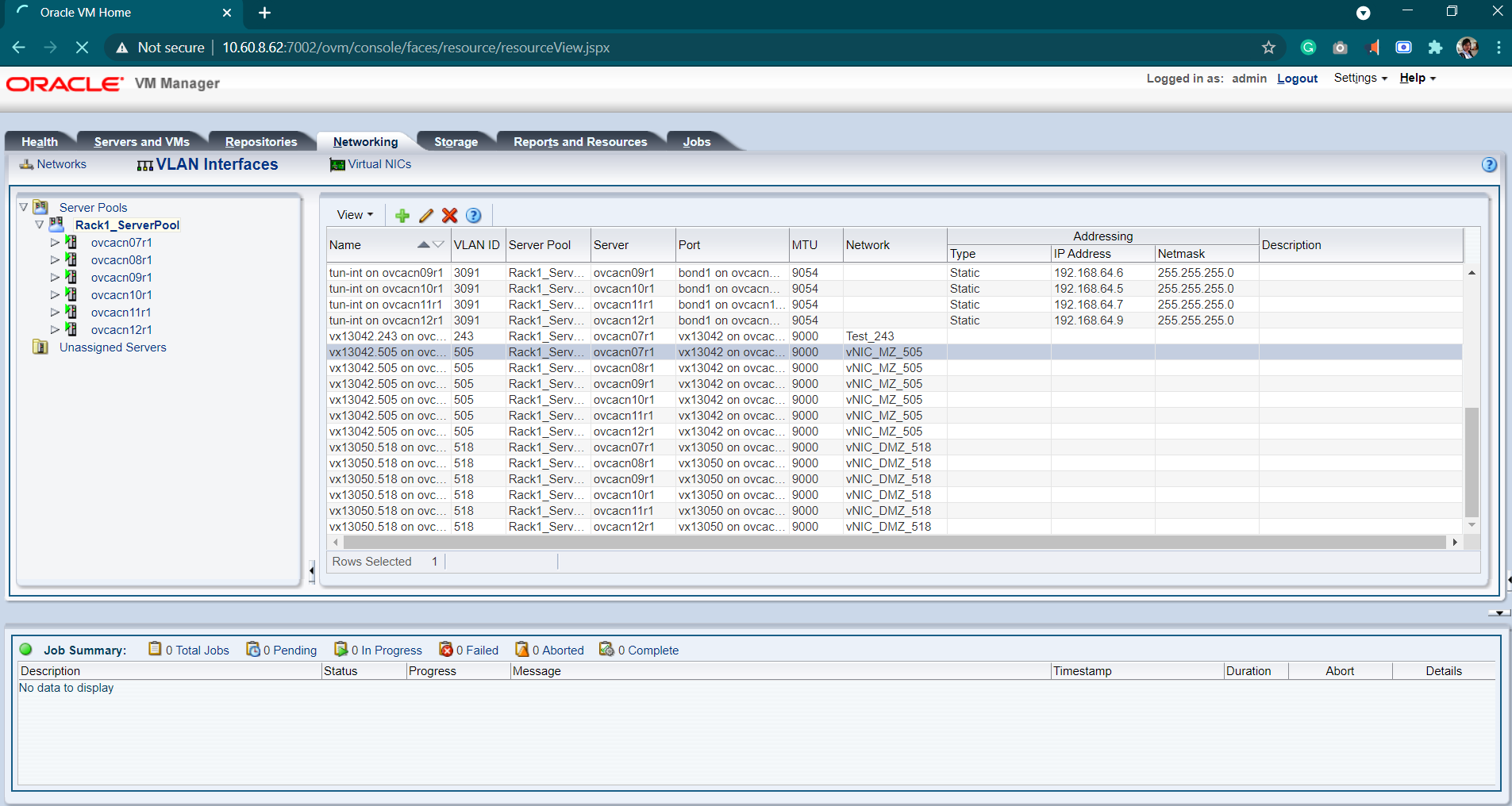Screen dimensions: 1512x806
Task: Select row with IP 192.168.64.6
Action: (895, 273)
